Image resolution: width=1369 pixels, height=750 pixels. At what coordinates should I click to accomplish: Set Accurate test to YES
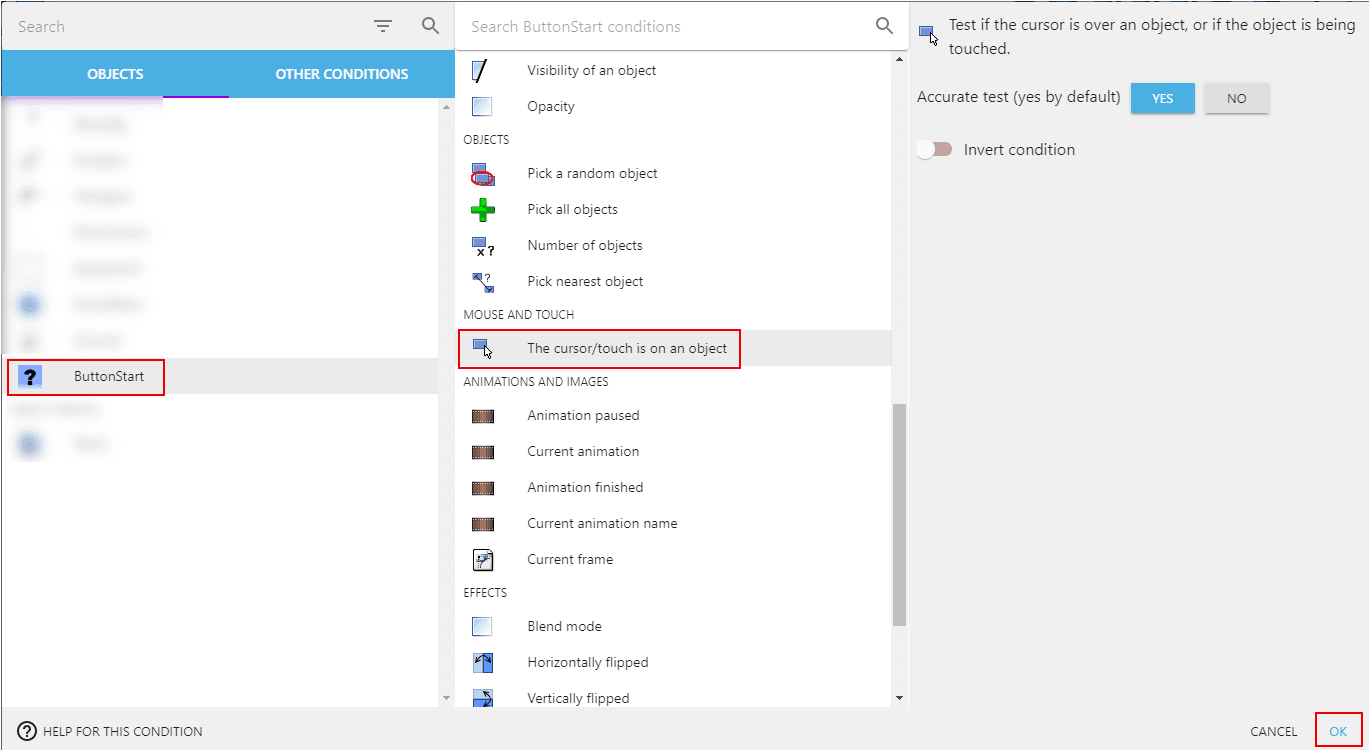pos(1162,99)
